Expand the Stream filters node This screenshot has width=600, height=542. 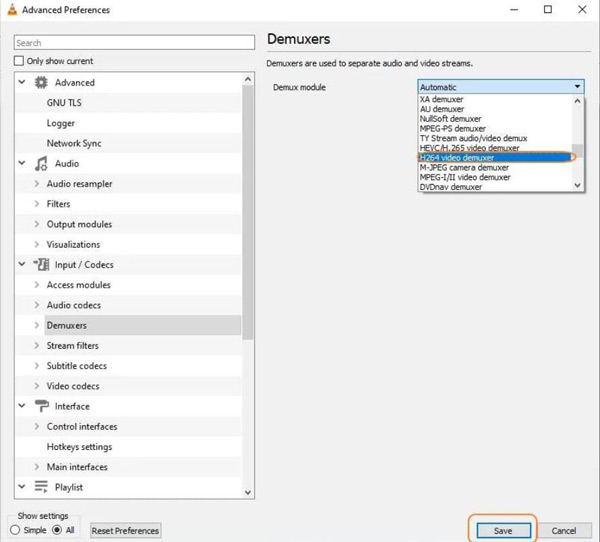[37, 346]
